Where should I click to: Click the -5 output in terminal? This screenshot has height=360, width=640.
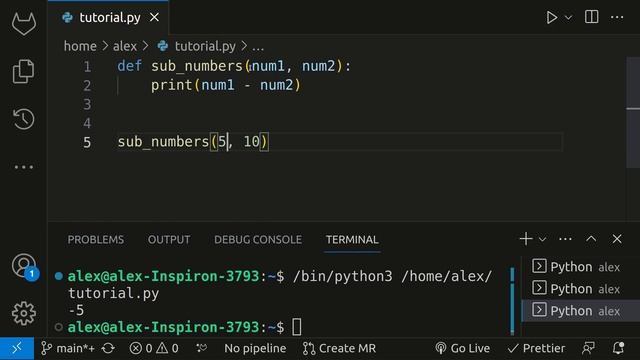pyautogui.click(x=76, y=311)
